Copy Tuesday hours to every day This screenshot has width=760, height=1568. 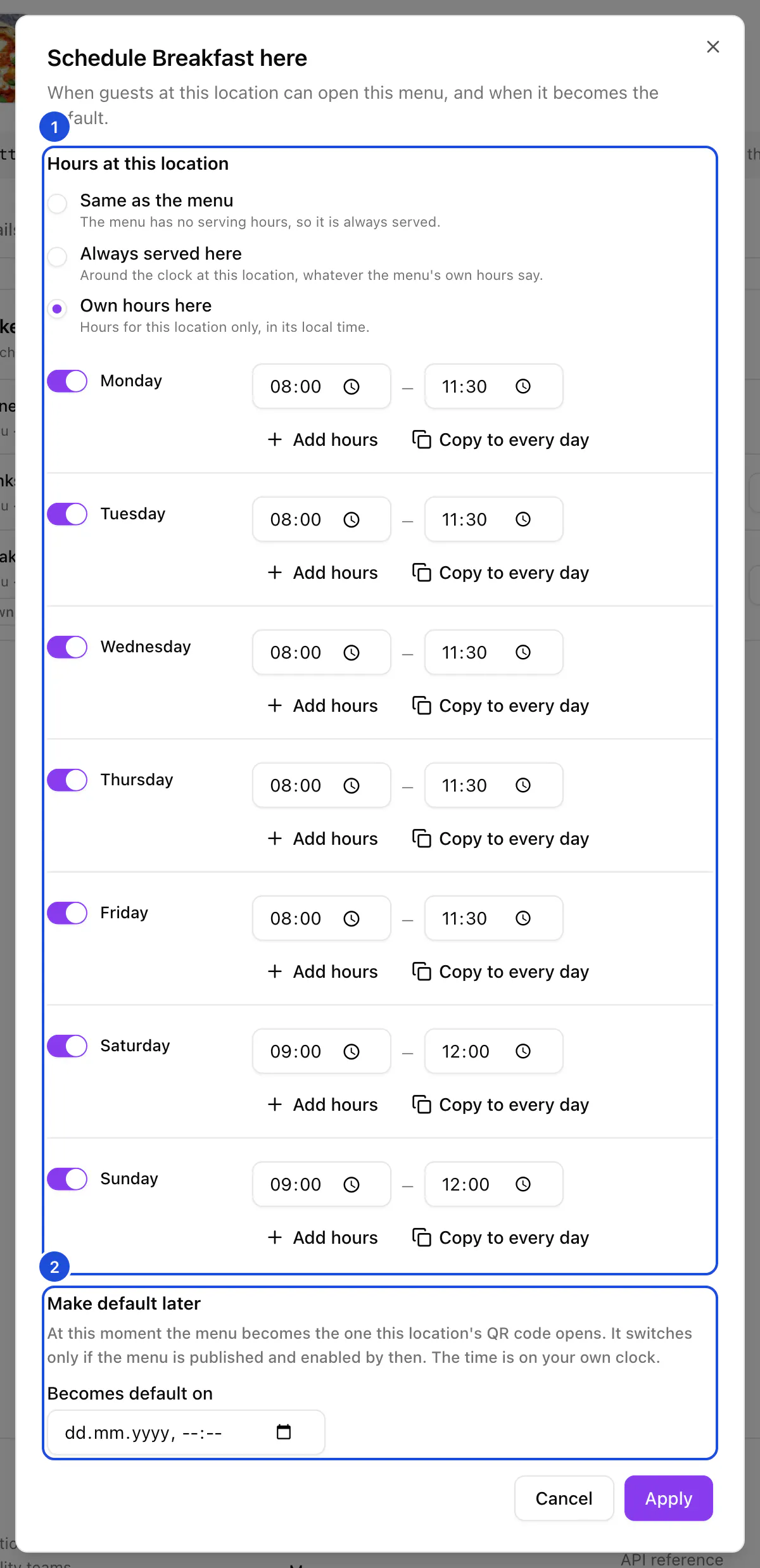(501, 572)
